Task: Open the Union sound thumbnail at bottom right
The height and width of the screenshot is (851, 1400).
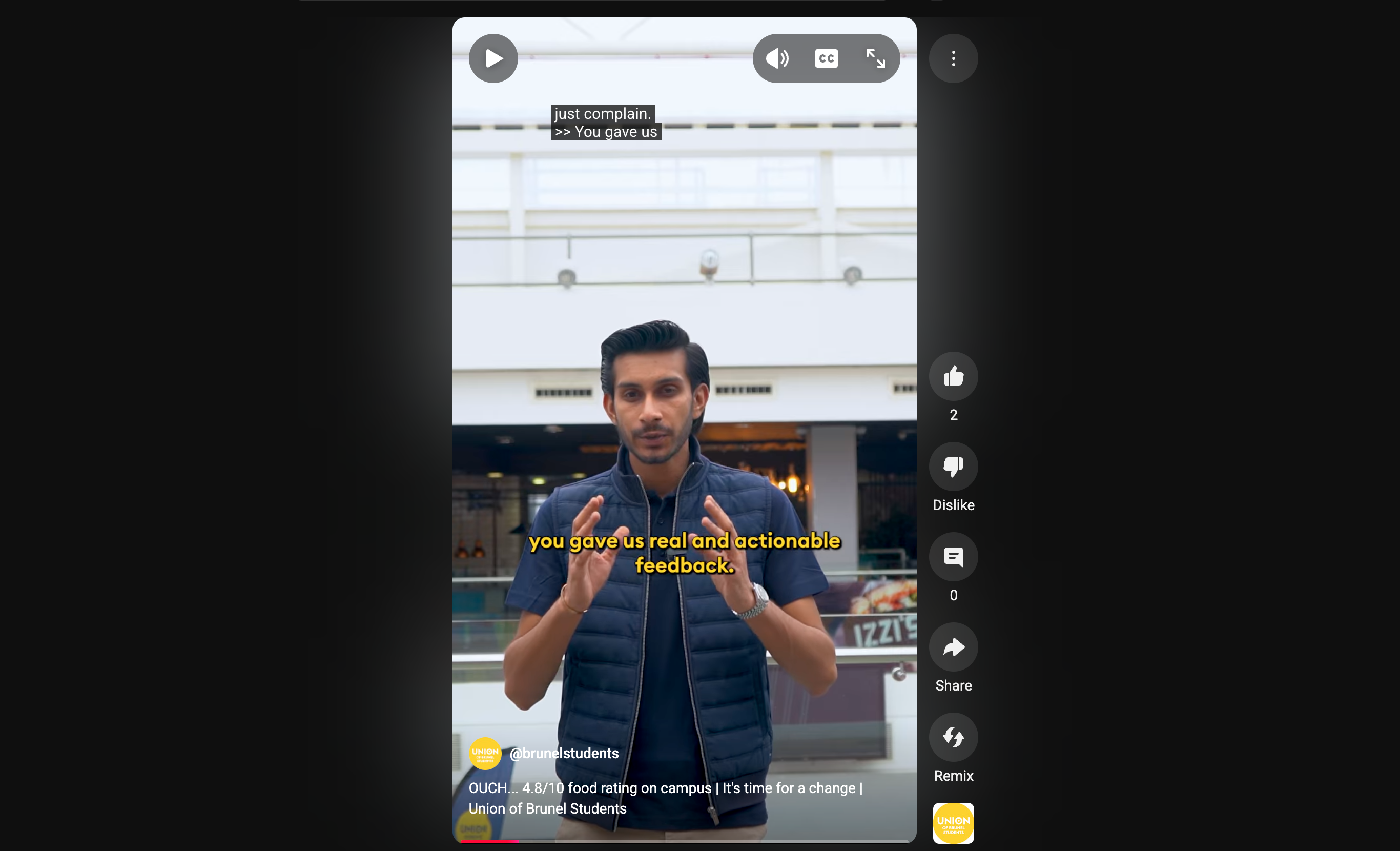Action: pos(954,823)
